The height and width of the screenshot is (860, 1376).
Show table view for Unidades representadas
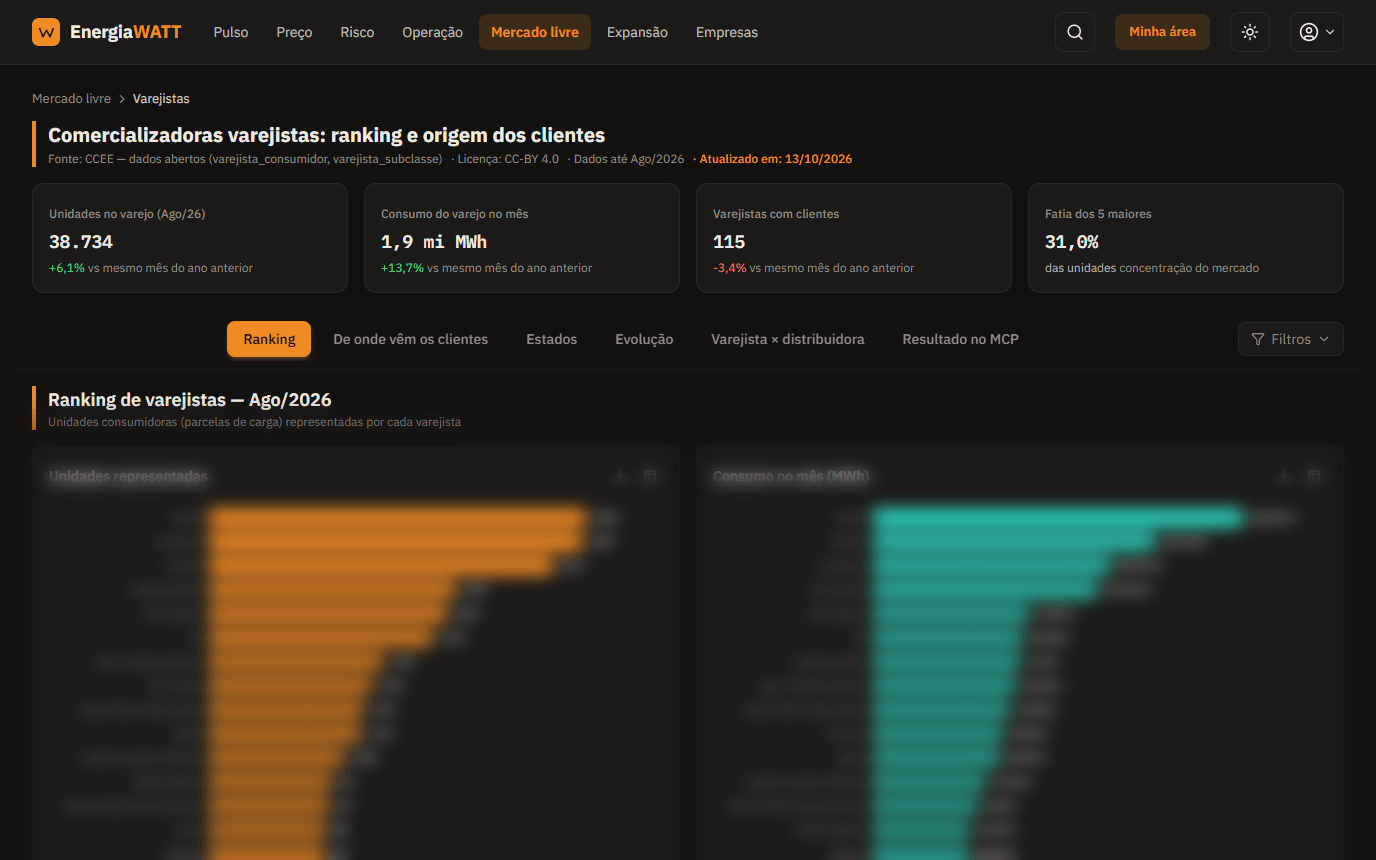tap(650, 476)
